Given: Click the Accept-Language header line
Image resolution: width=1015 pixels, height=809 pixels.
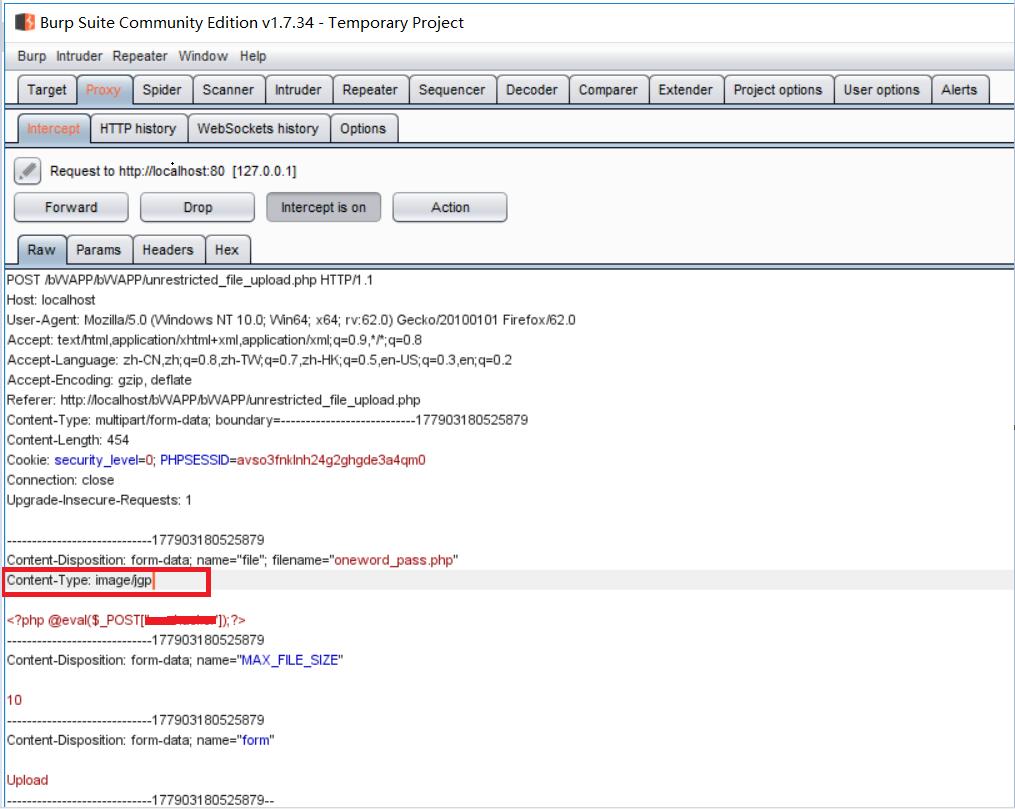Looking at the screenshot, I should click(259, 360).
